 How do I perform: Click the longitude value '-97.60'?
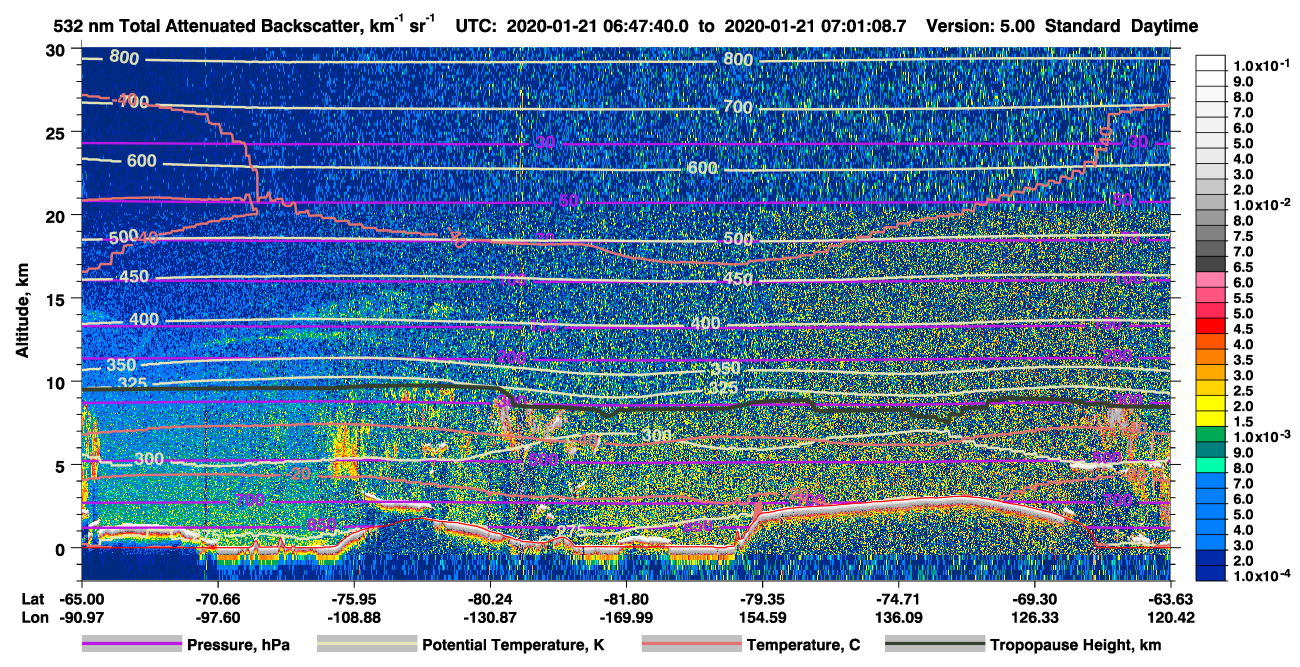pos(218,617)
